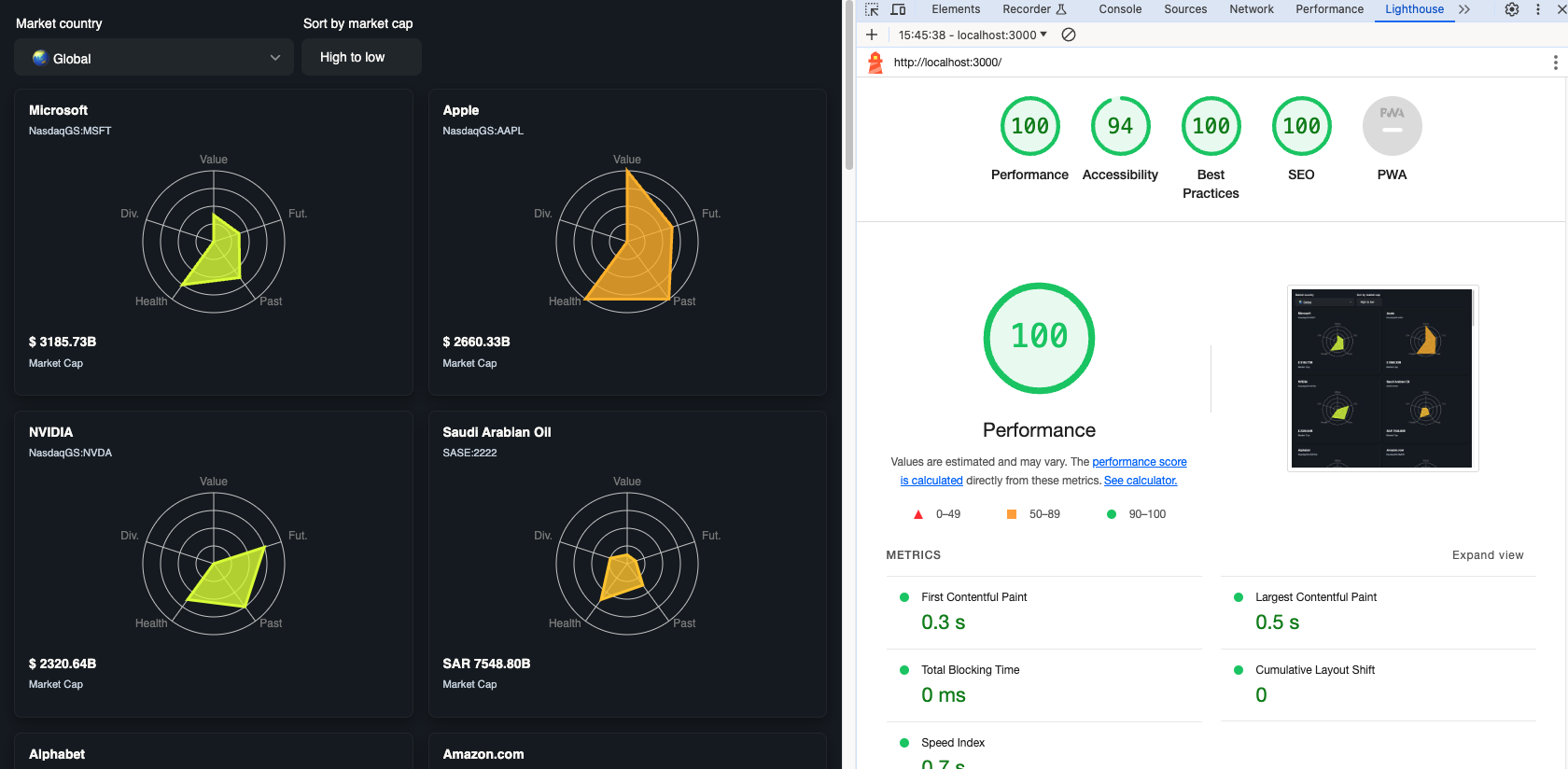Screen dimensions: 1568x769
Task: Open the Apple company card
Action: point(627,242)
